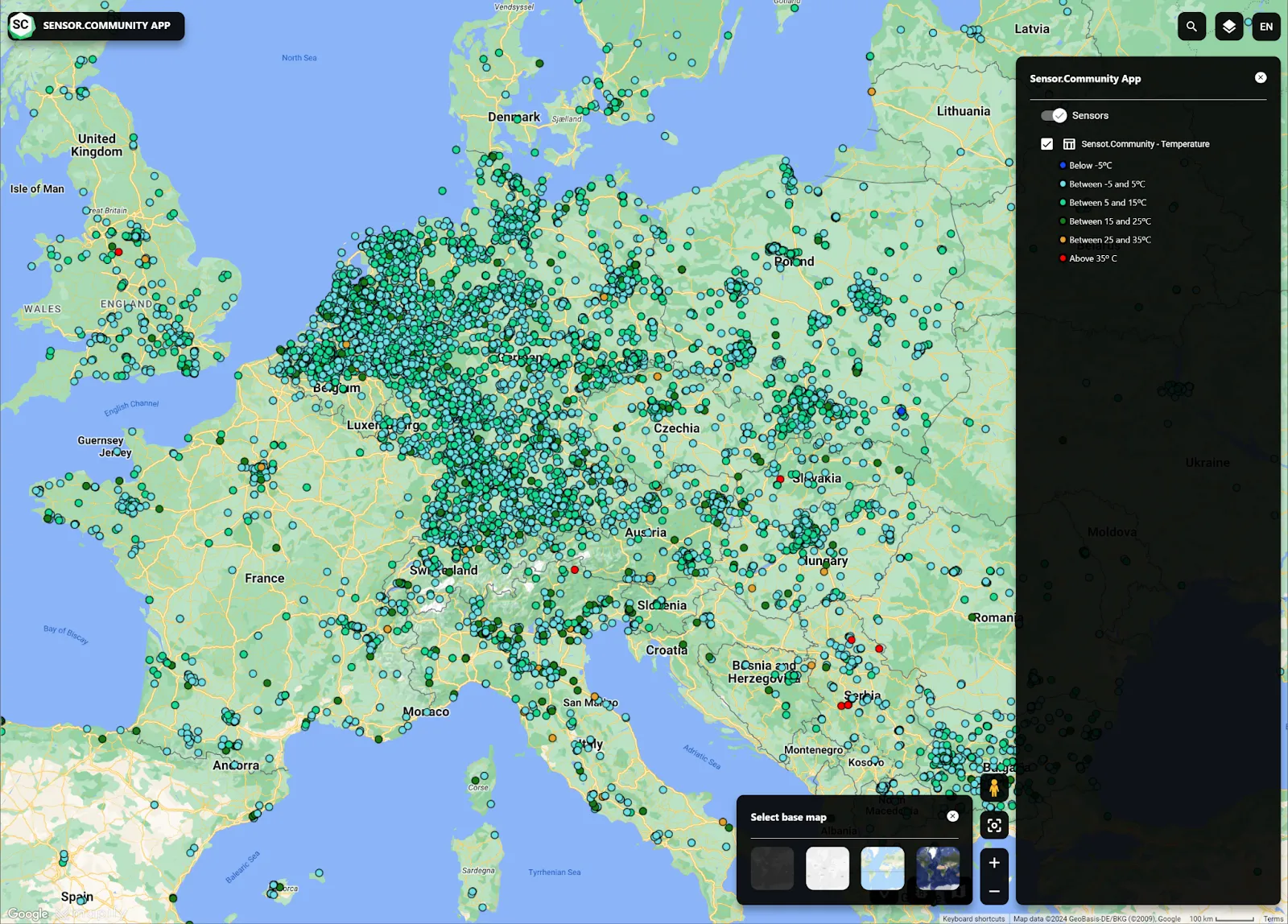Click the North Sea label

click(x=299, y=58)
